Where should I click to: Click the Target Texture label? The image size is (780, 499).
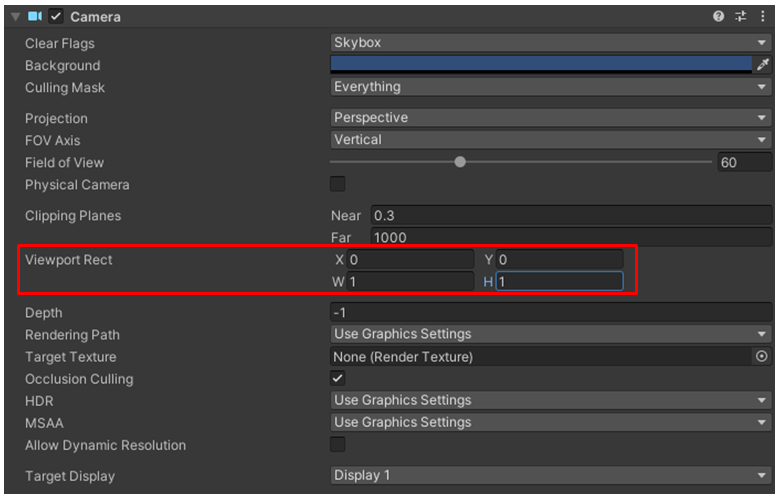coord(71,357)
